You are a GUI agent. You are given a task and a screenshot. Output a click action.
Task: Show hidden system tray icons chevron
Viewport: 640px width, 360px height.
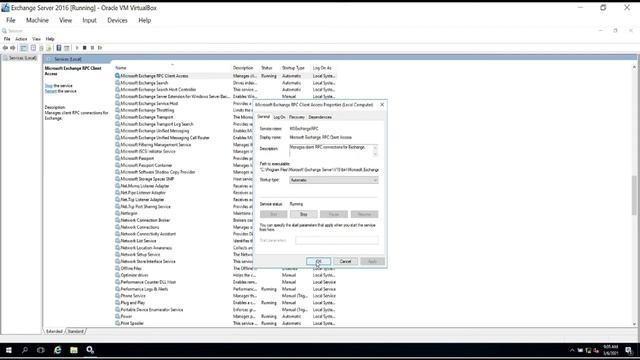[572, 350]
